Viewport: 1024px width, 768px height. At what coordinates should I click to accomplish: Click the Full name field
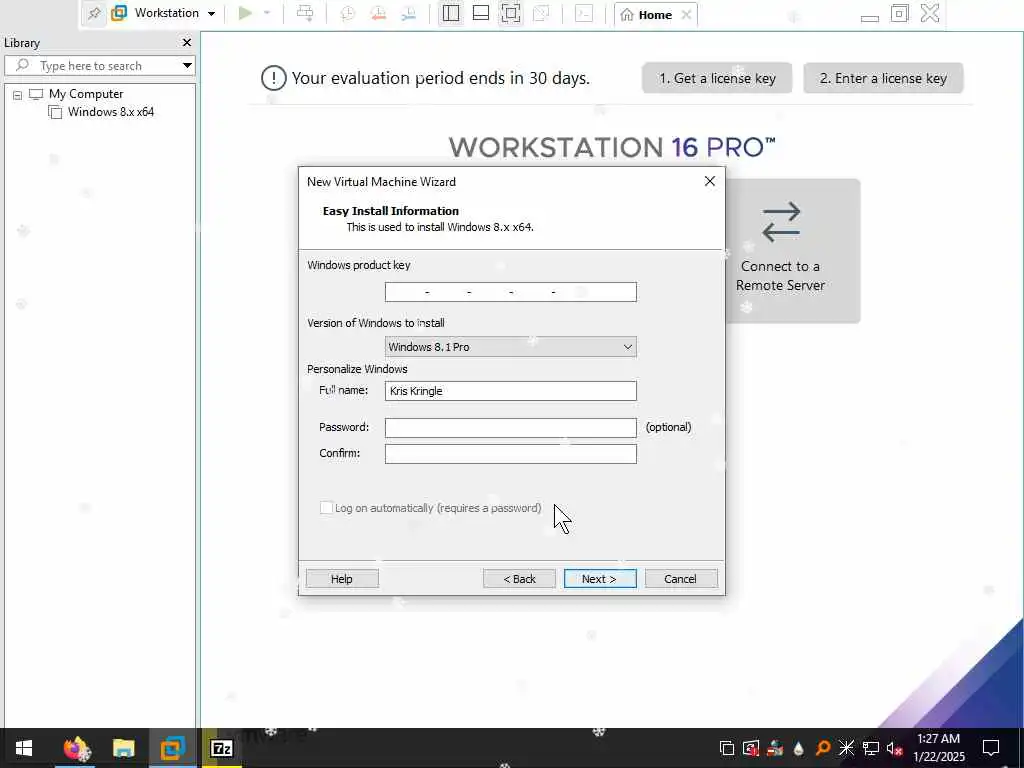tap(511, 391)
